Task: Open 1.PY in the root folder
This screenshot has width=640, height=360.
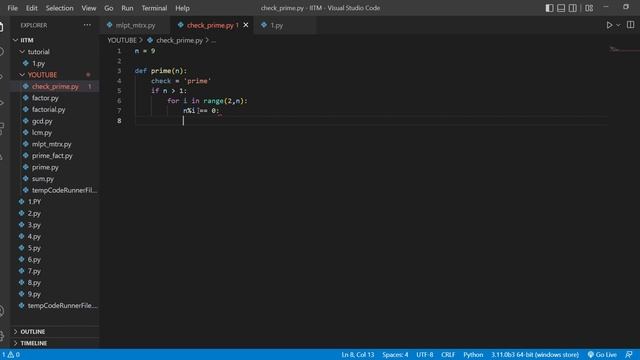Action: [34, 202]
